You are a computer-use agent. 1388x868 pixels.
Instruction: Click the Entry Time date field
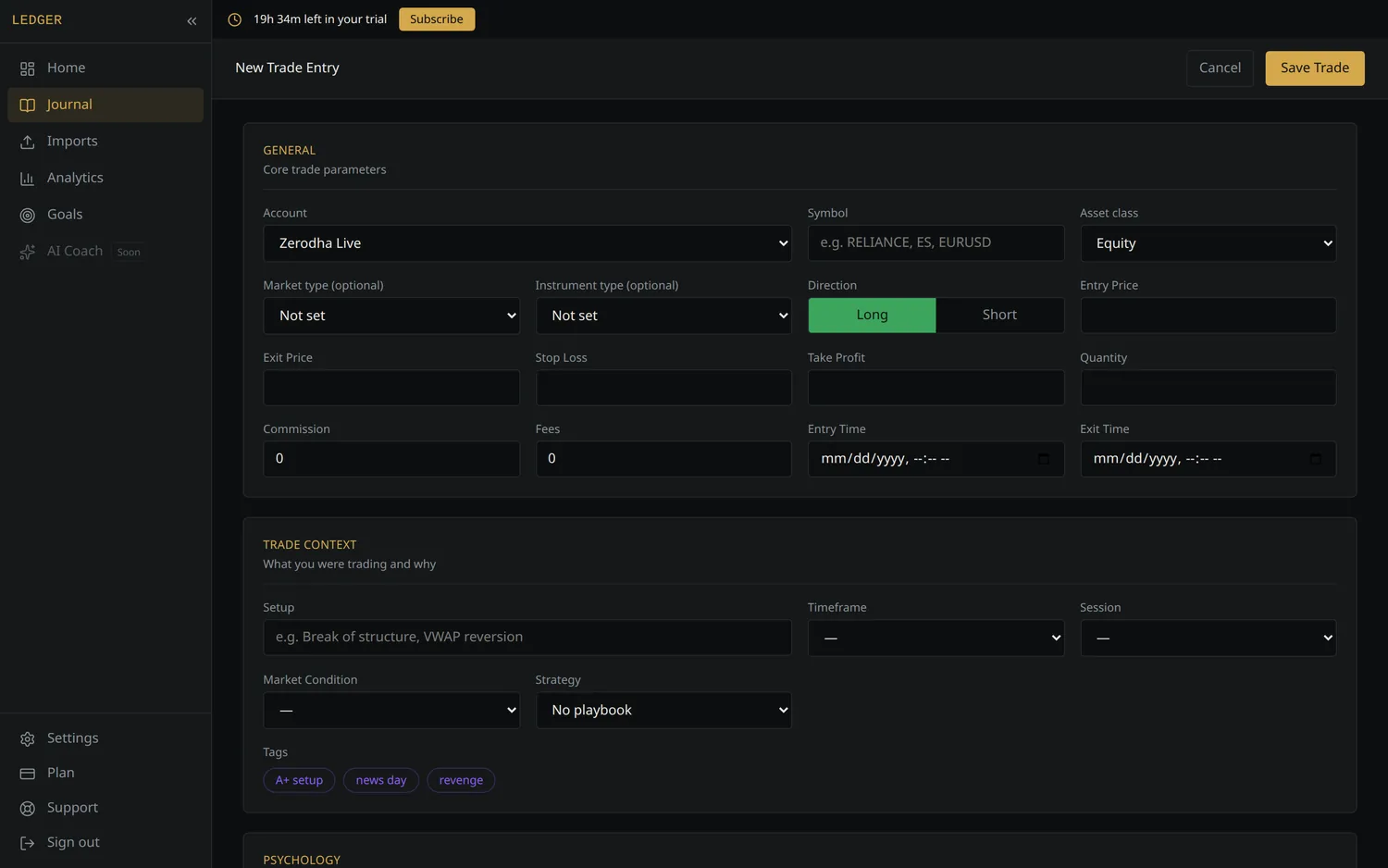pyautogui.click(x=936, y=459)
